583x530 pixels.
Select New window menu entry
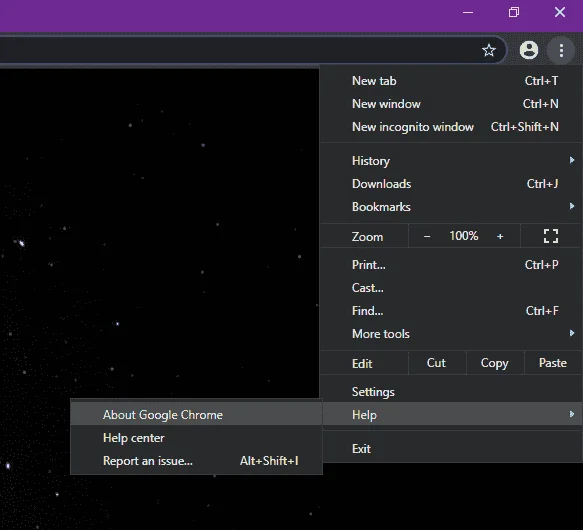coord(452,104)
